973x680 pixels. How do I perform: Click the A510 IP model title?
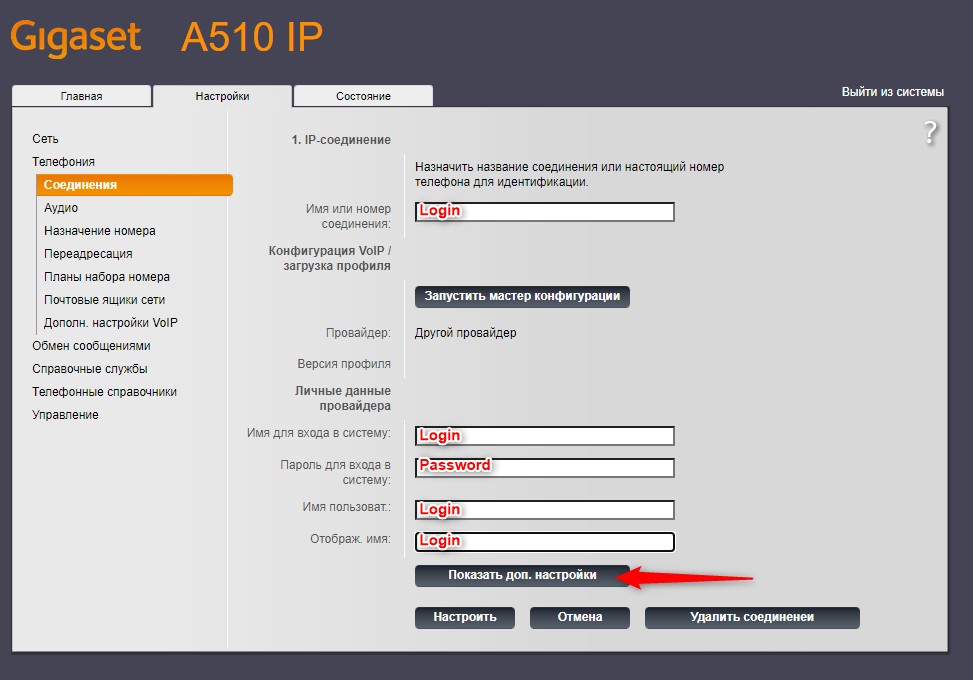[252, 37]
